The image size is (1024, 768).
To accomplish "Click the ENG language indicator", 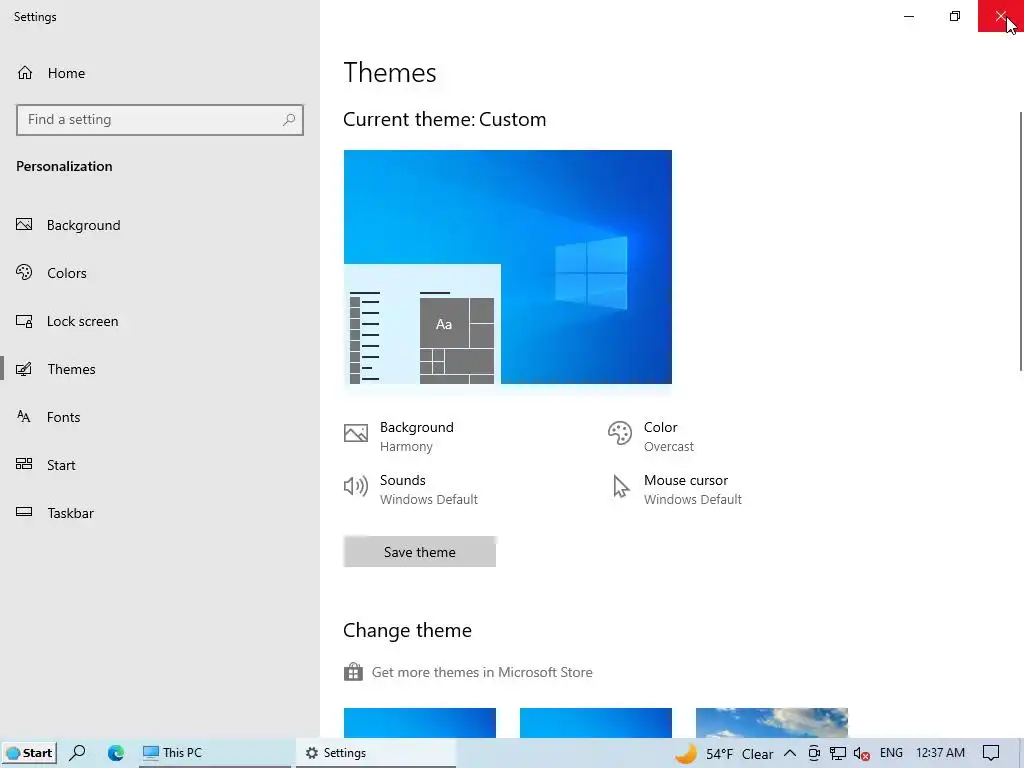I will [891, 753].
